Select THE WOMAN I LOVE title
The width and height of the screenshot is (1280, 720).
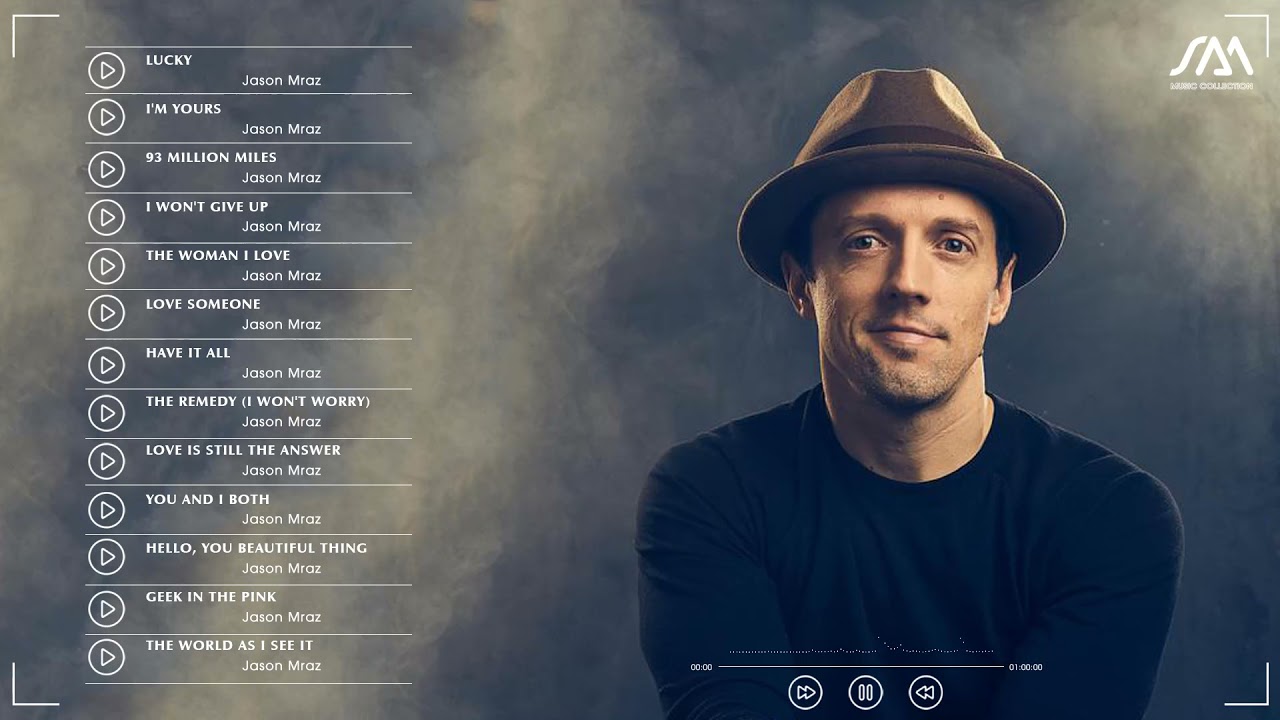coord(218,255)
